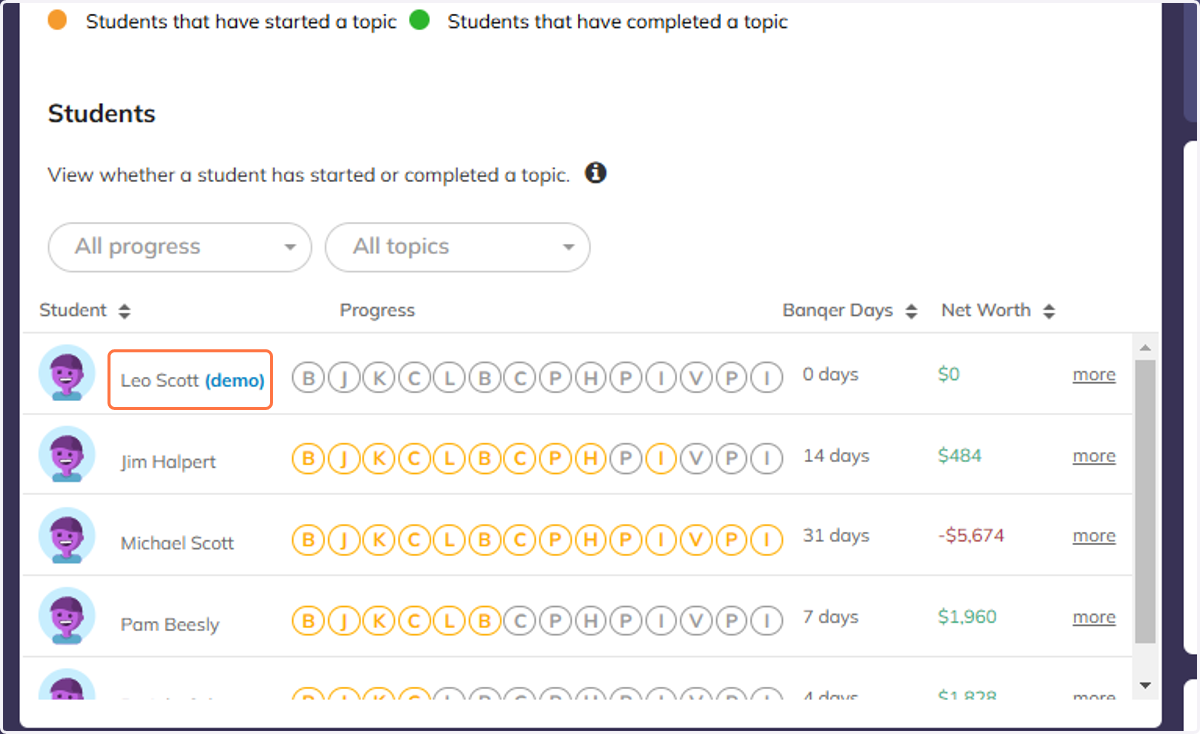Open the more link for Leo Scott
This screenshot has height=734, width=1200.
1094,375
